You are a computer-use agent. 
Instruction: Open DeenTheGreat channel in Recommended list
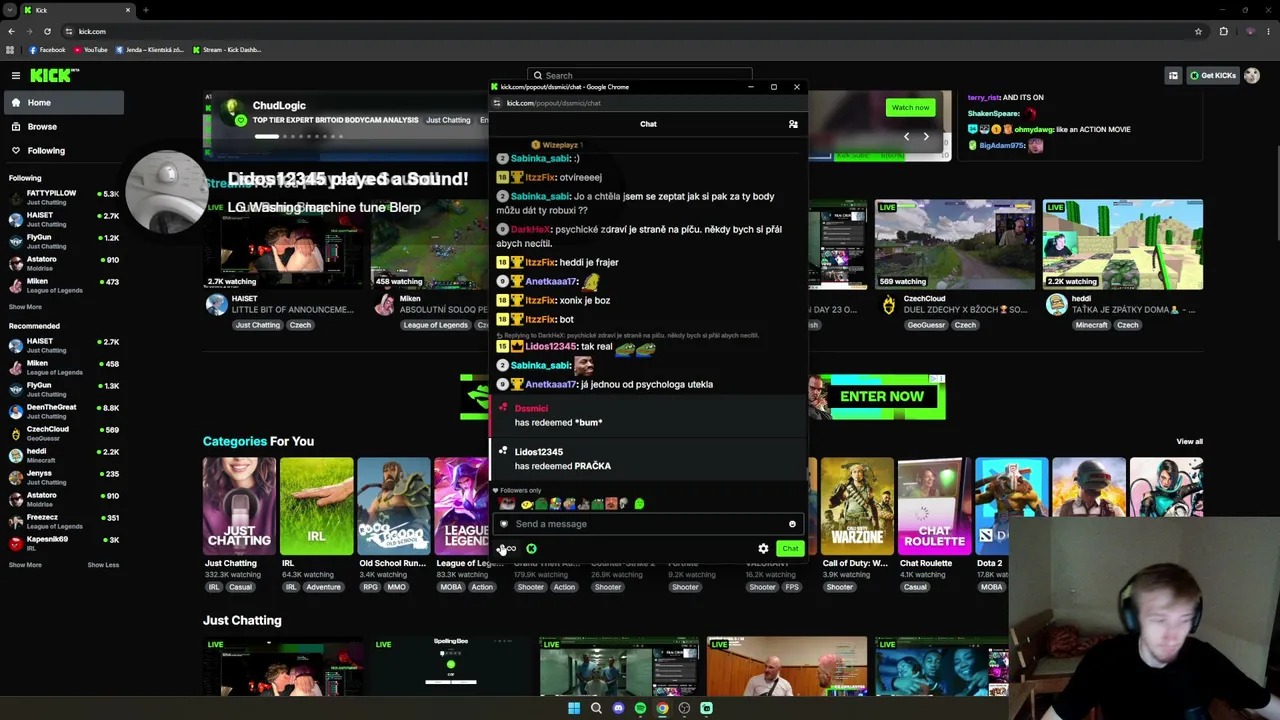pos(62,411)
